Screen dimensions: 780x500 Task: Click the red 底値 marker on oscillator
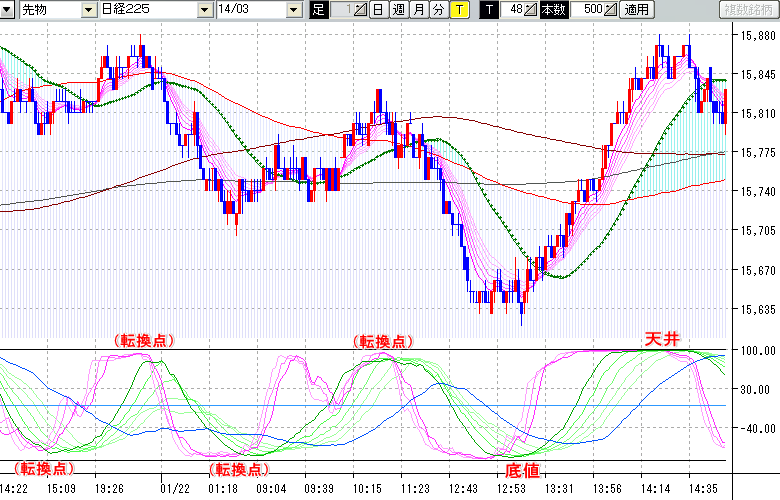[x=523, y=469]
